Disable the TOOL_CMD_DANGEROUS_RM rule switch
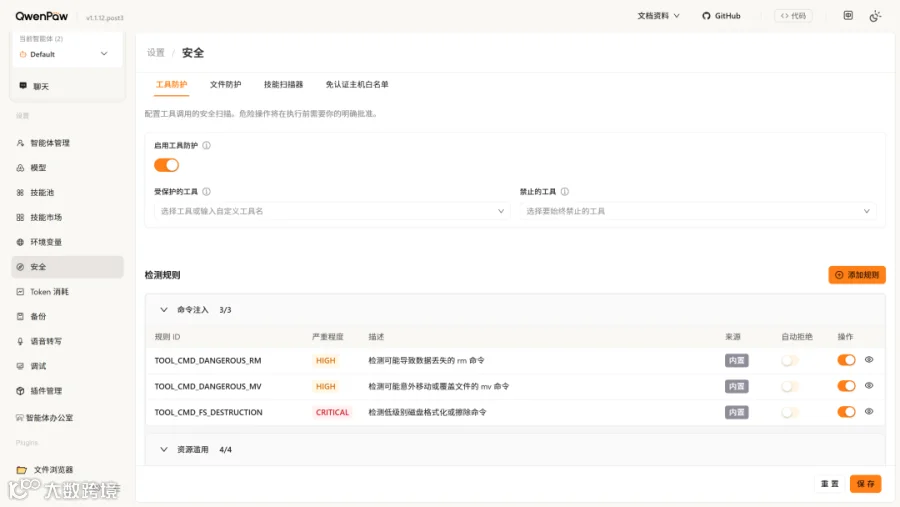 coord(847,360)
